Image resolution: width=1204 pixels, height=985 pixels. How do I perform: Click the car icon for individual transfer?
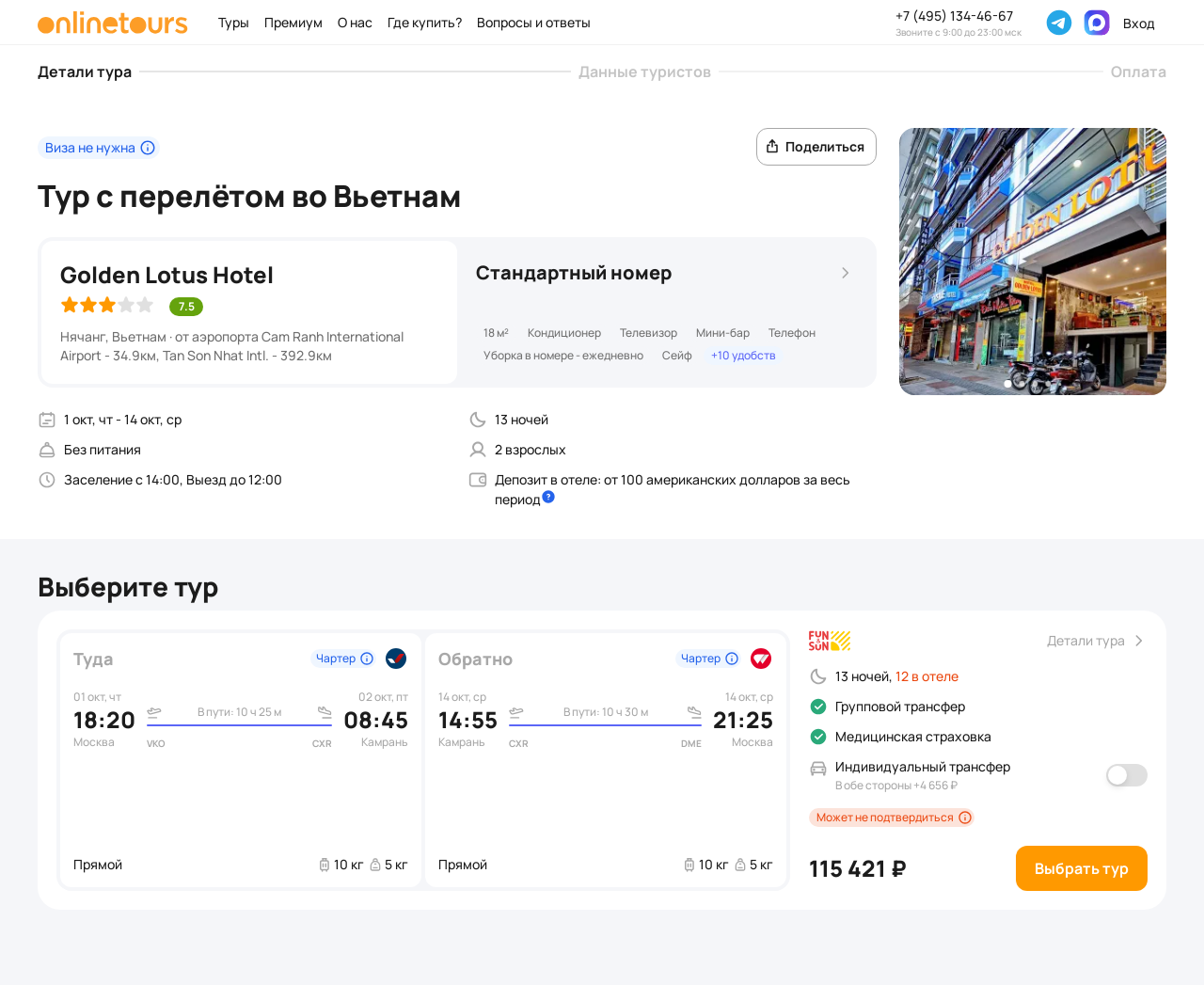[x=818, y=768]
